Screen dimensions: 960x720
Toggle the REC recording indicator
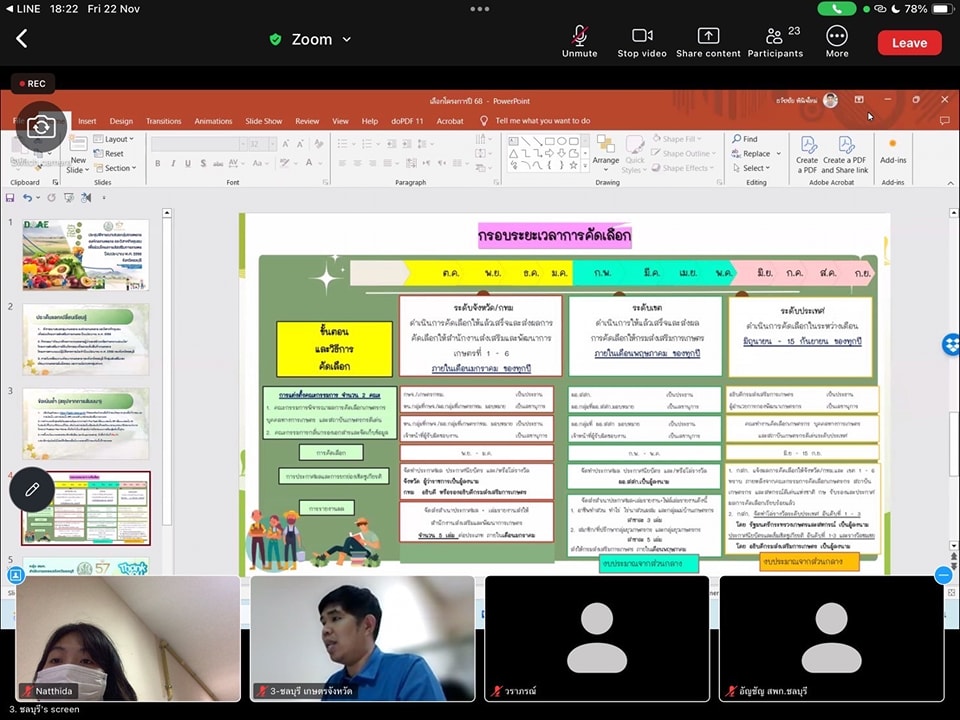31,84
